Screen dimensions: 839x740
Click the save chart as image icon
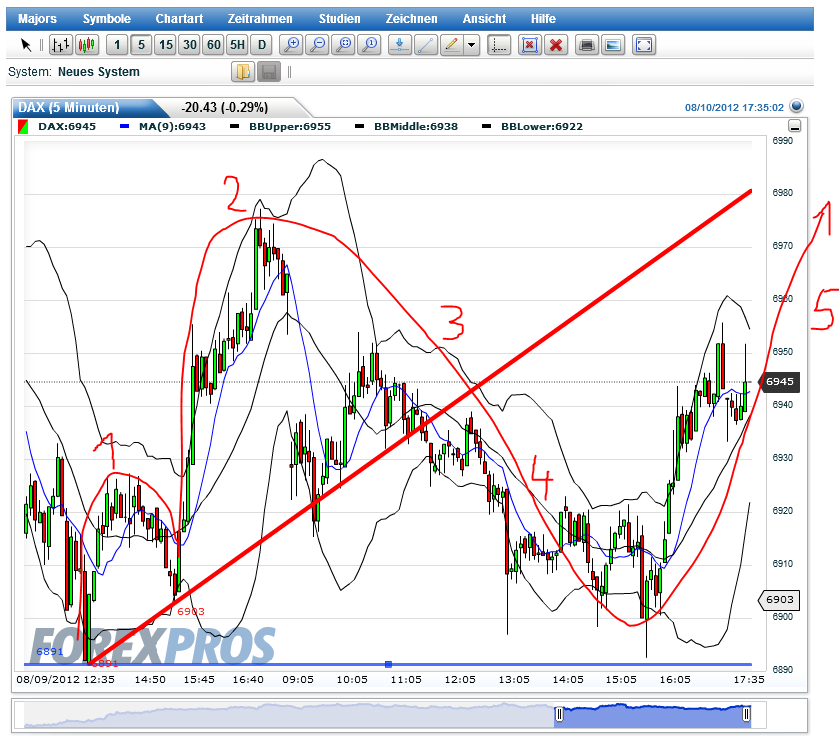613,44
